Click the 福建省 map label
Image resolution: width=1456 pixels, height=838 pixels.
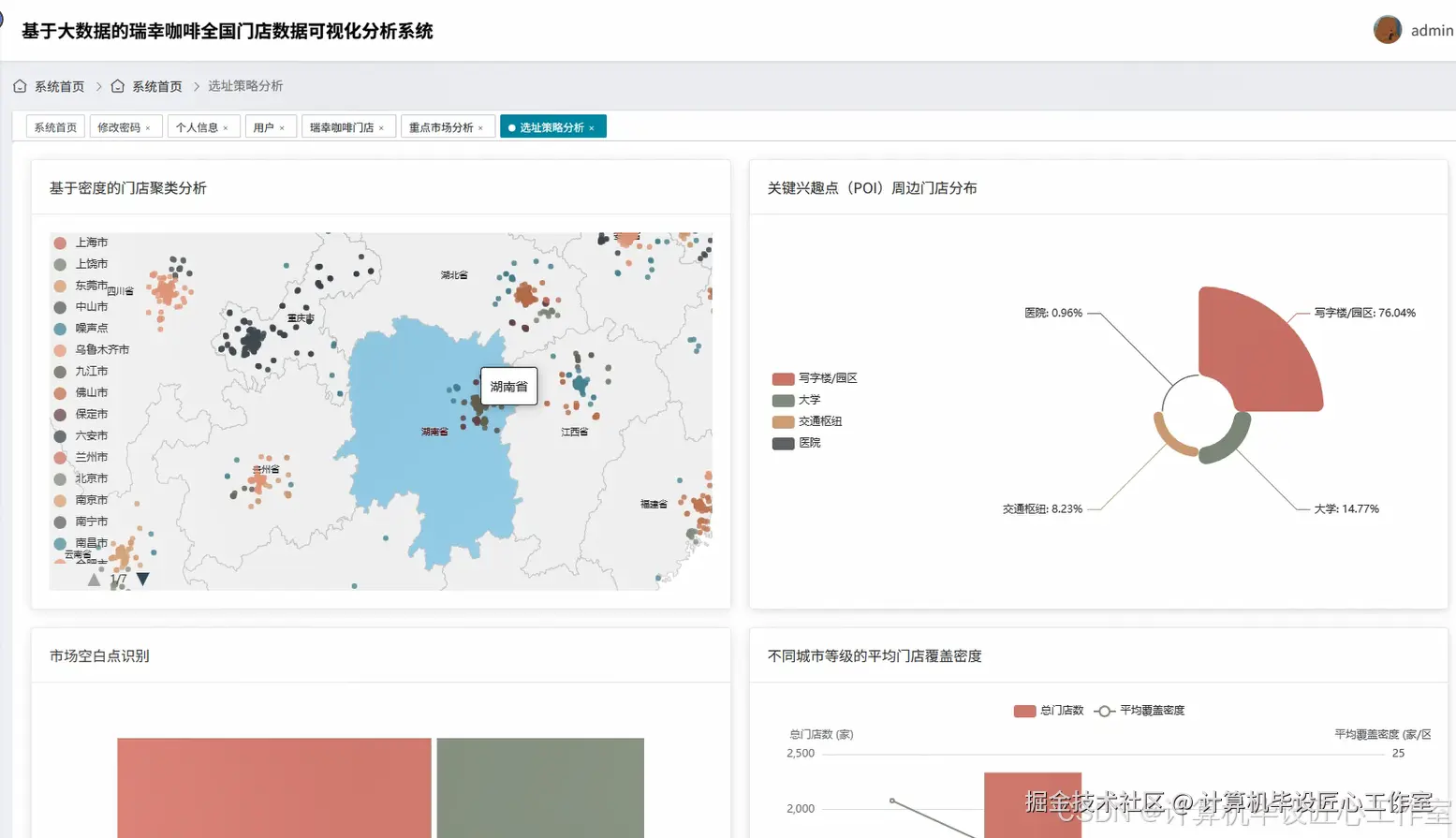pyautogui.click(x=654, y=505)
